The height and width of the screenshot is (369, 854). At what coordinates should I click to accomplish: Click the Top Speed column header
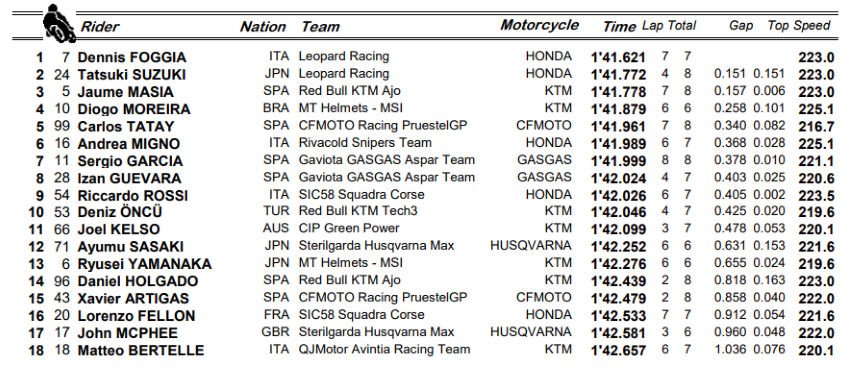(798, 26)
